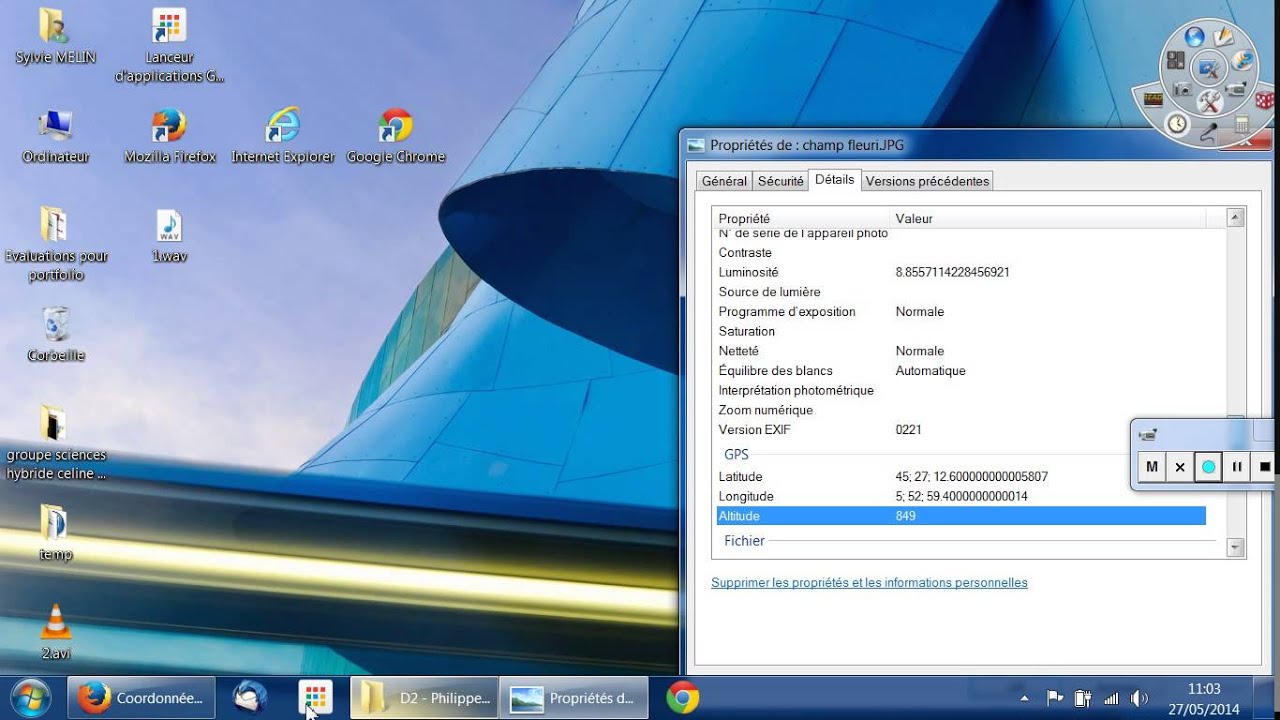Screen dimensions: 1280x720
Task: Select the camcorder icon in circular launcher
Action: coord(1236,89)
